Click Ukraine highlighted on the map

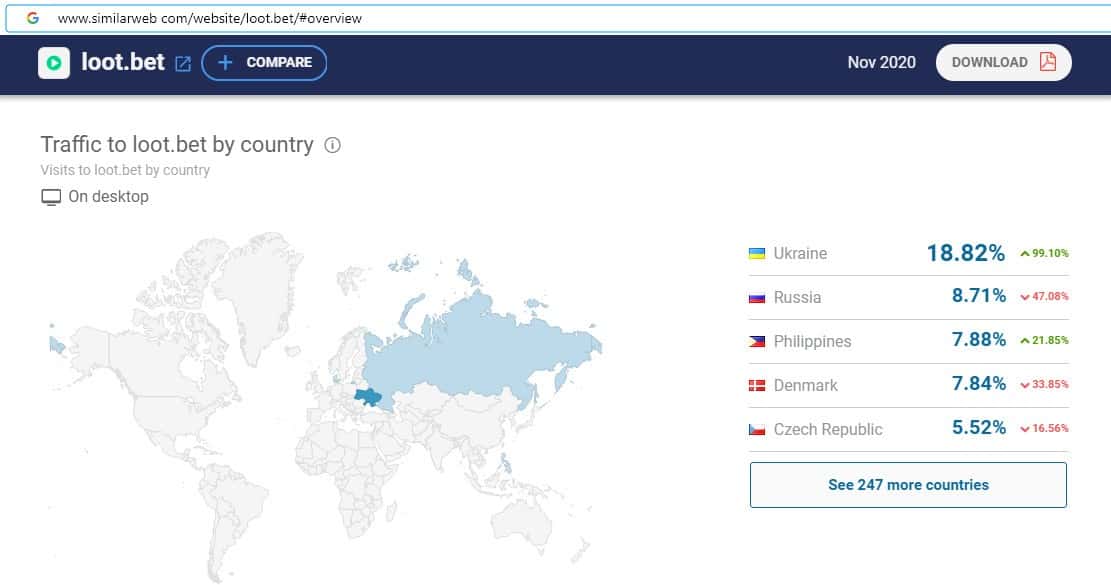[368, 398]
